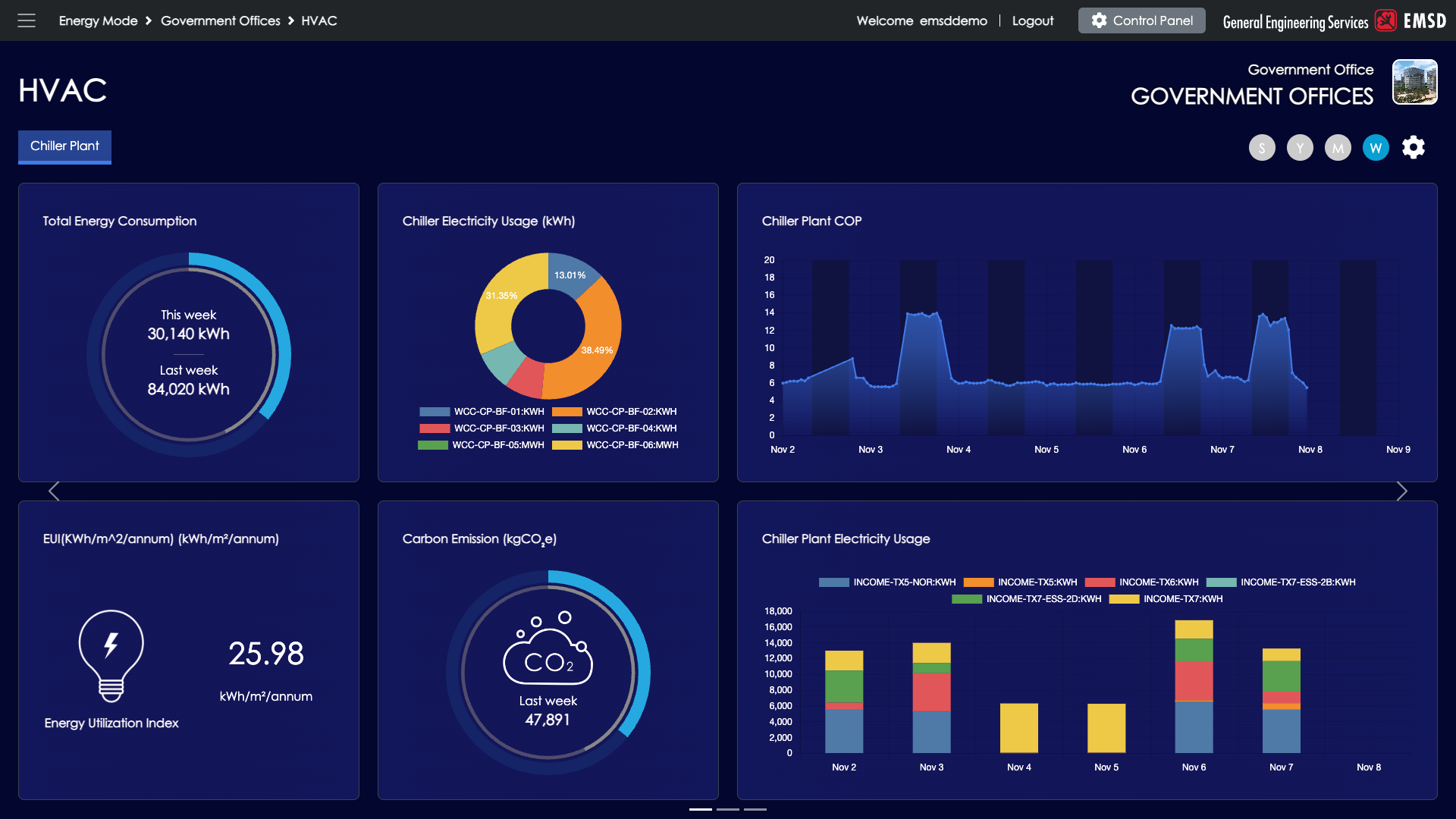The width and height of the screenshot is (1456, 819).
Task: Open Control Panel gear button
Action: [1141, 20]
